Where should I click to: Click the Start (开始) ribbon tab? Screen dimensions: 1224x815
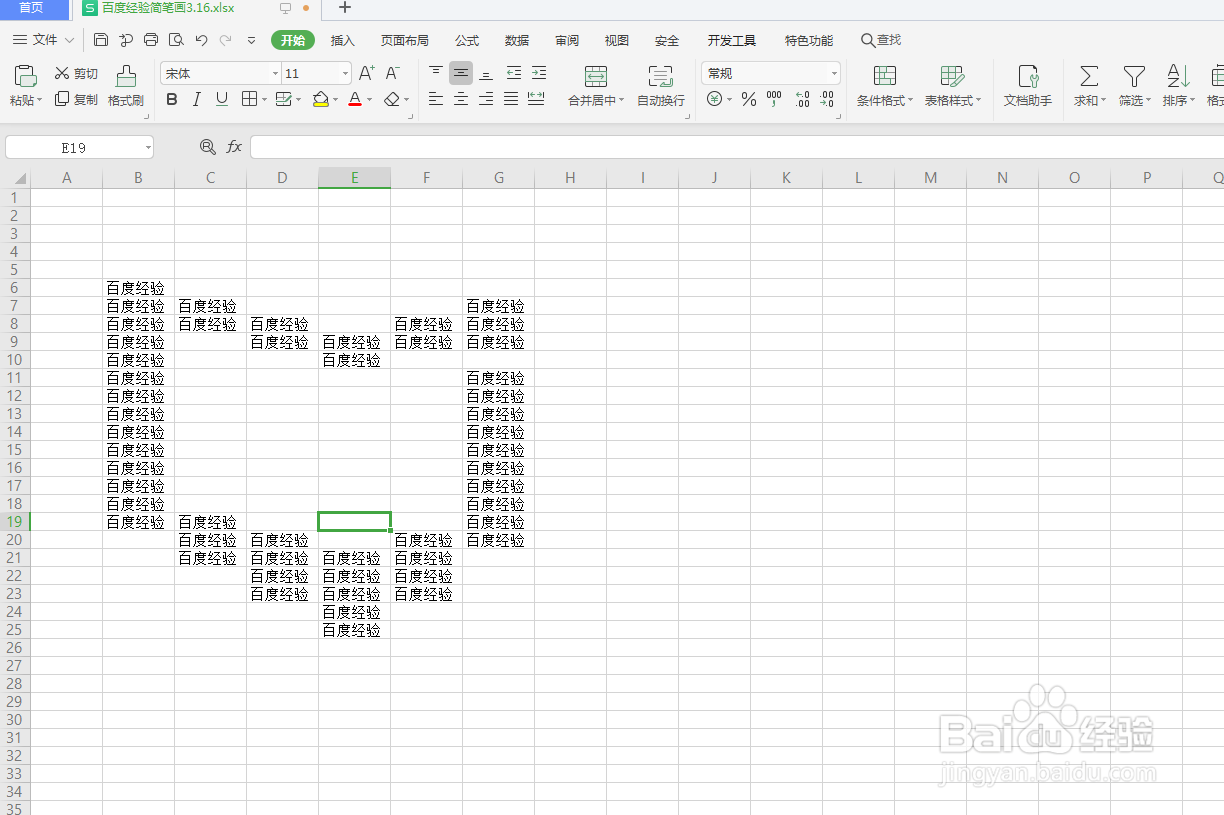click(293, 40)
